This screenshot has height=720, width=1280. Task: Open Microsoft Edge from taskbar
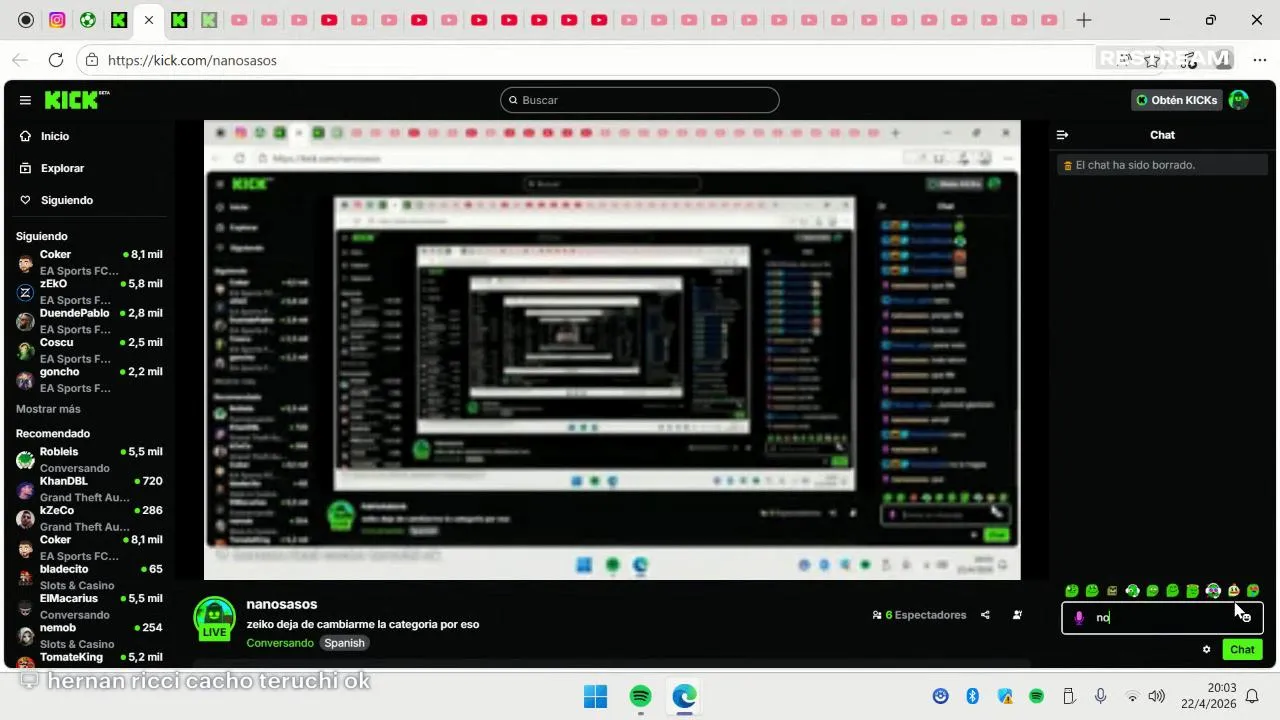[x=684, y=696]
